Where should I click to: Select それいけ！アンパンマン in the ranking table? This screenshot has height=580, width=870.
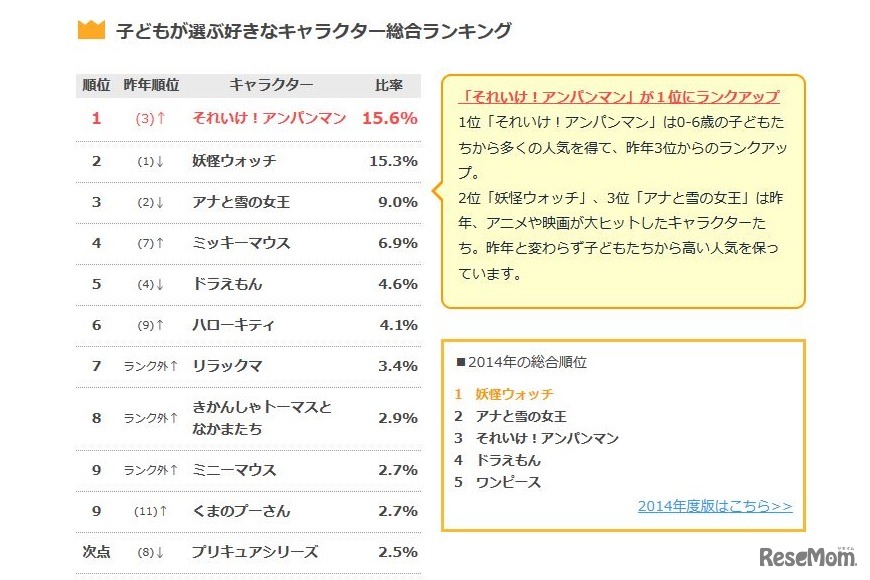coord(269,118)
